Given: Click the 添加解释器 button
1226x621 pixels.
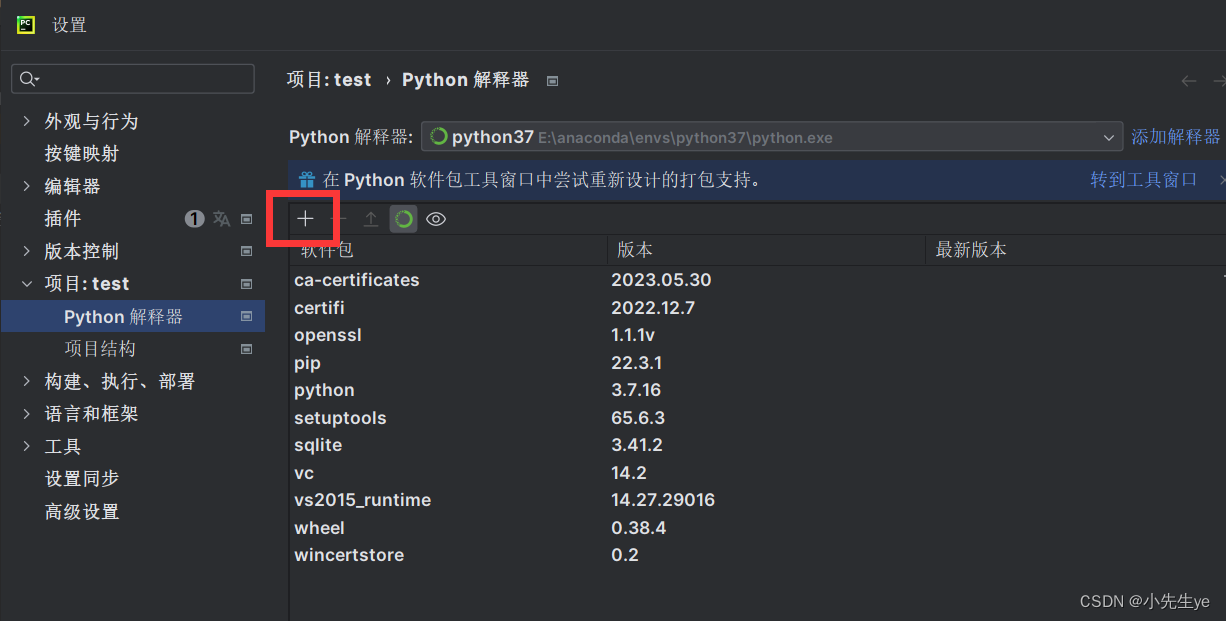Looking at the screenshot, I should coord(1175,137).
